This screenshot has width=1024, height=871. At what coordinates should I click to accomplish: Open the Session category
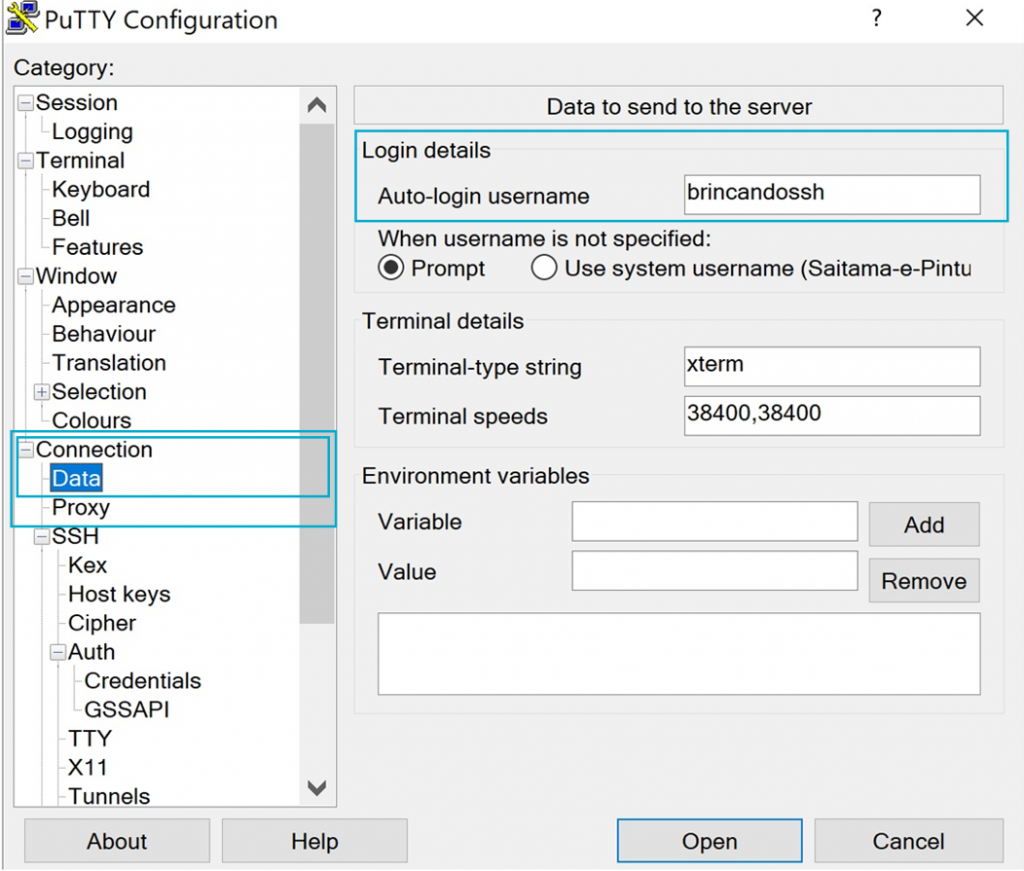76,103
